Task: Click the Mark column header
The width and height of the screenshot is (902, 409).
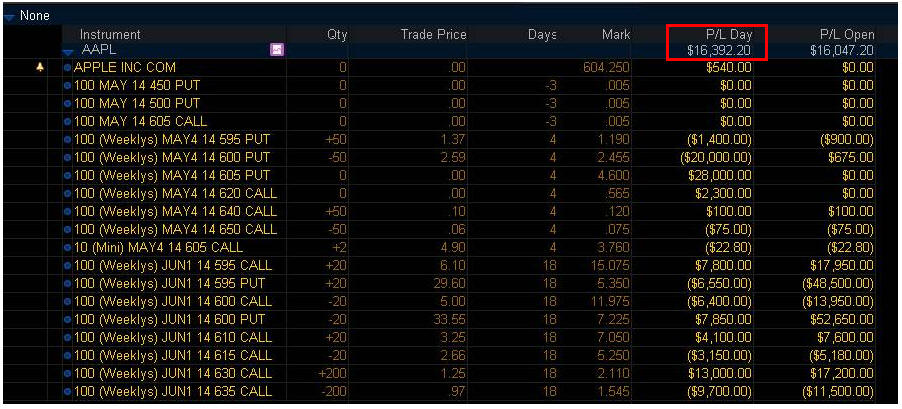Action: [616, 35]
